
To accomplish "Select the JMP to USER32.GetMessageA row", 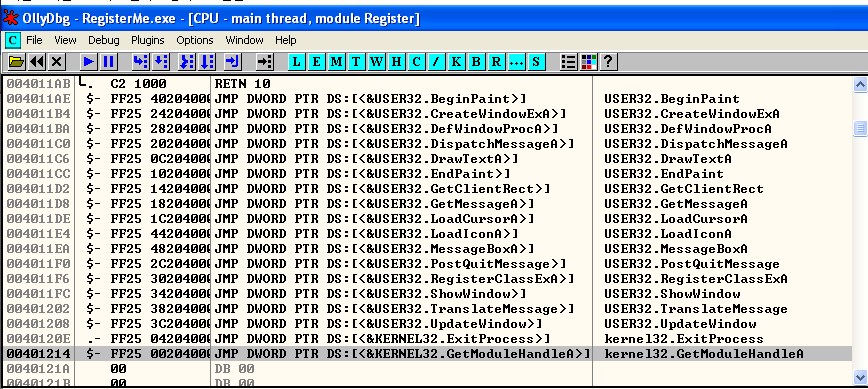I will [427, 204].
